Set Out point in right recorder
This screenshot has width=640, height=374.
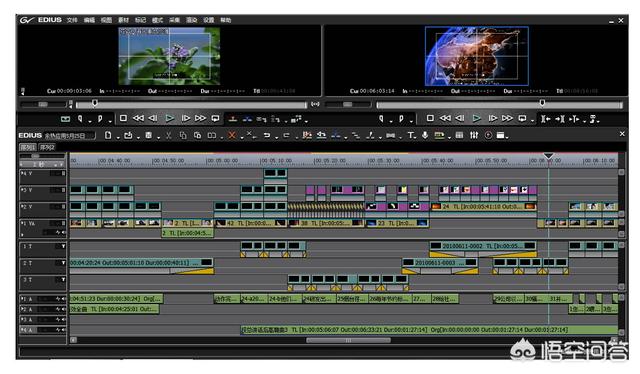(x=401, y=119)
